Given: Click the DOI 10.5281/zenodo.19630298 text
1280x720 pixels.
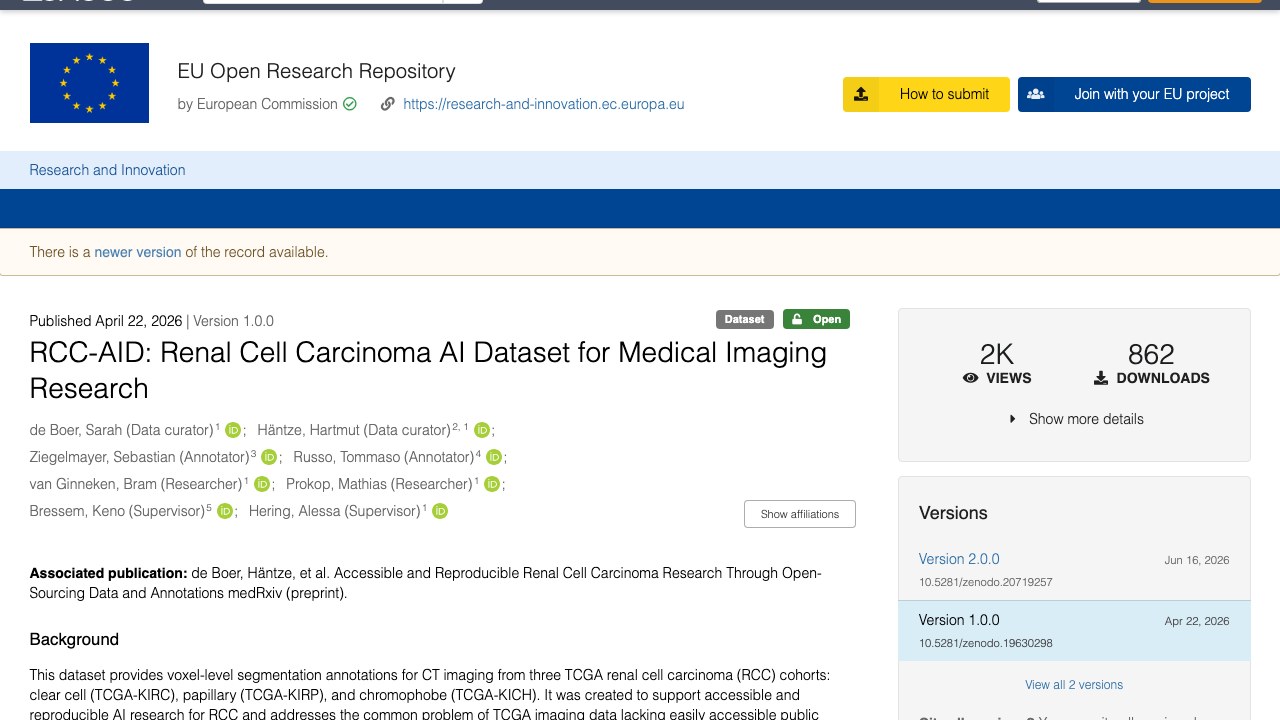Looking at the screenshot, I should pyautogui.click(x=986, y=643).
